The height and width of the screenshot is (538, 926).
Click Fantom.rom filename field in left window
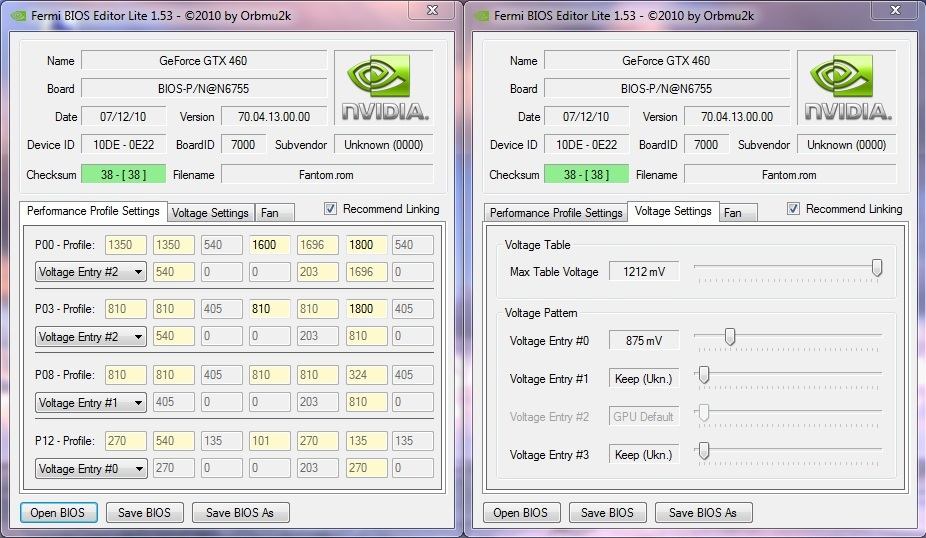(x=327, y=174)
